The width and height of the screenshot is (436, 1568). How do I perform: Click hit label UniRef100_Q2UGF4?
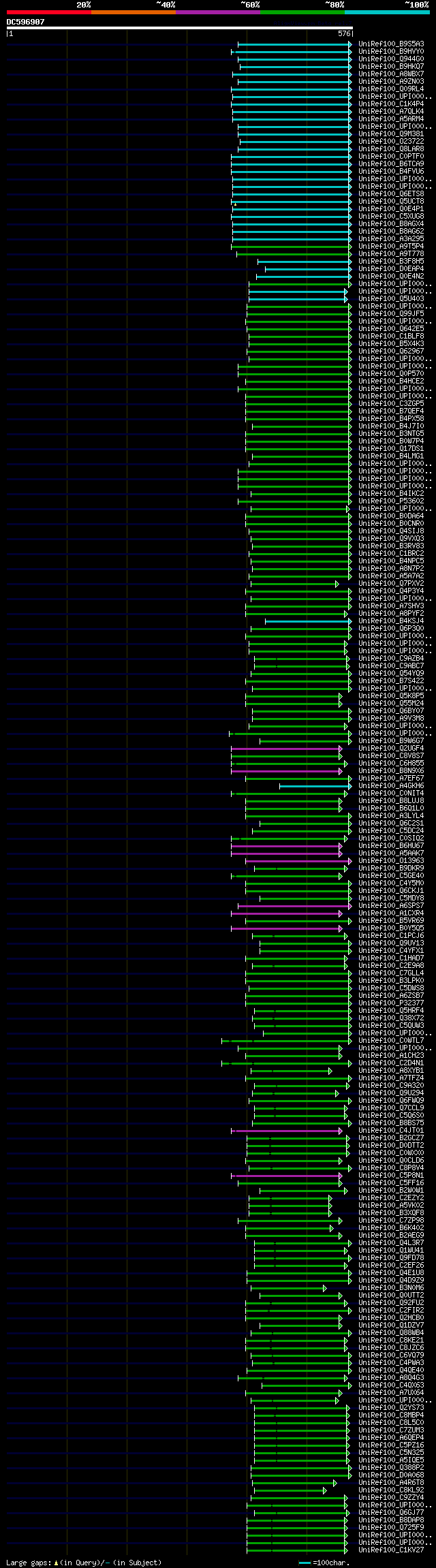pyautogui.click(x=391, y=749)
